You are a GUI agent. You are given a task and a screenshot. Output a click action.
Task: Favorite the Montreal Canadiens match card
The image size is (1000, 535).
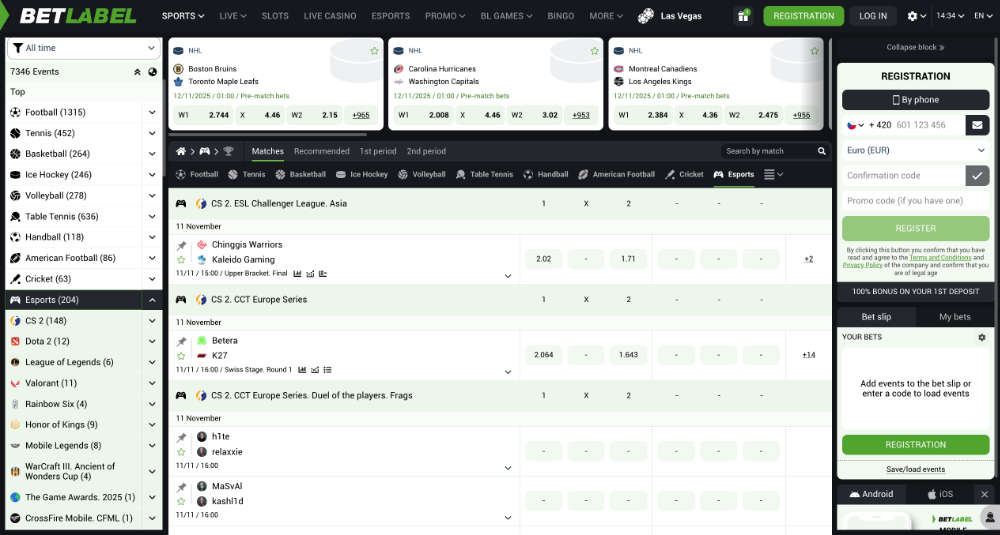point(814,51)
